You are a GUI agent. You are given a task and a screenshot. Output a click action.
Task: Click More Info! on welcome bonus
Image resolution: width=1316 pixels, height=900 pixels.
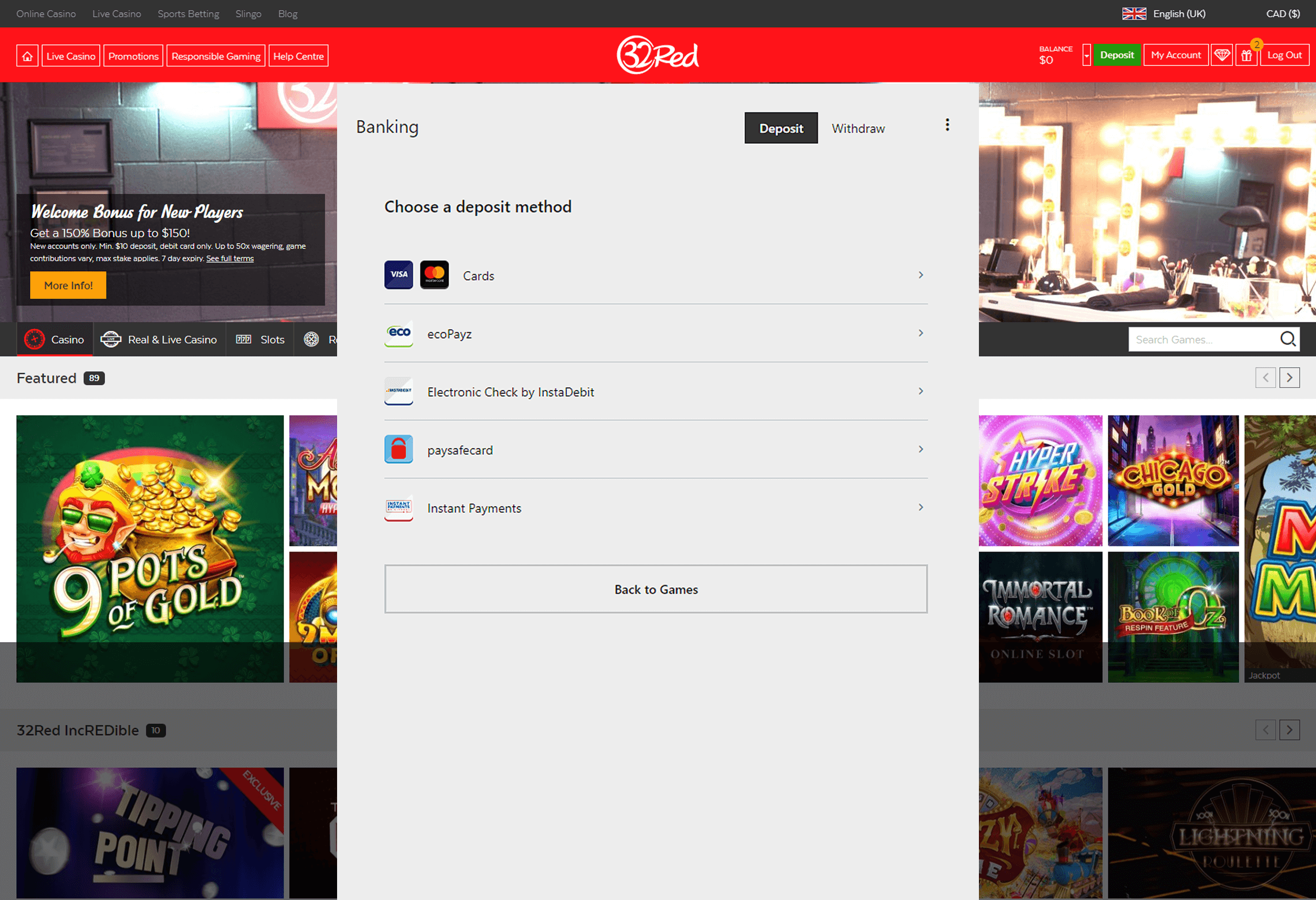[68, 286]
